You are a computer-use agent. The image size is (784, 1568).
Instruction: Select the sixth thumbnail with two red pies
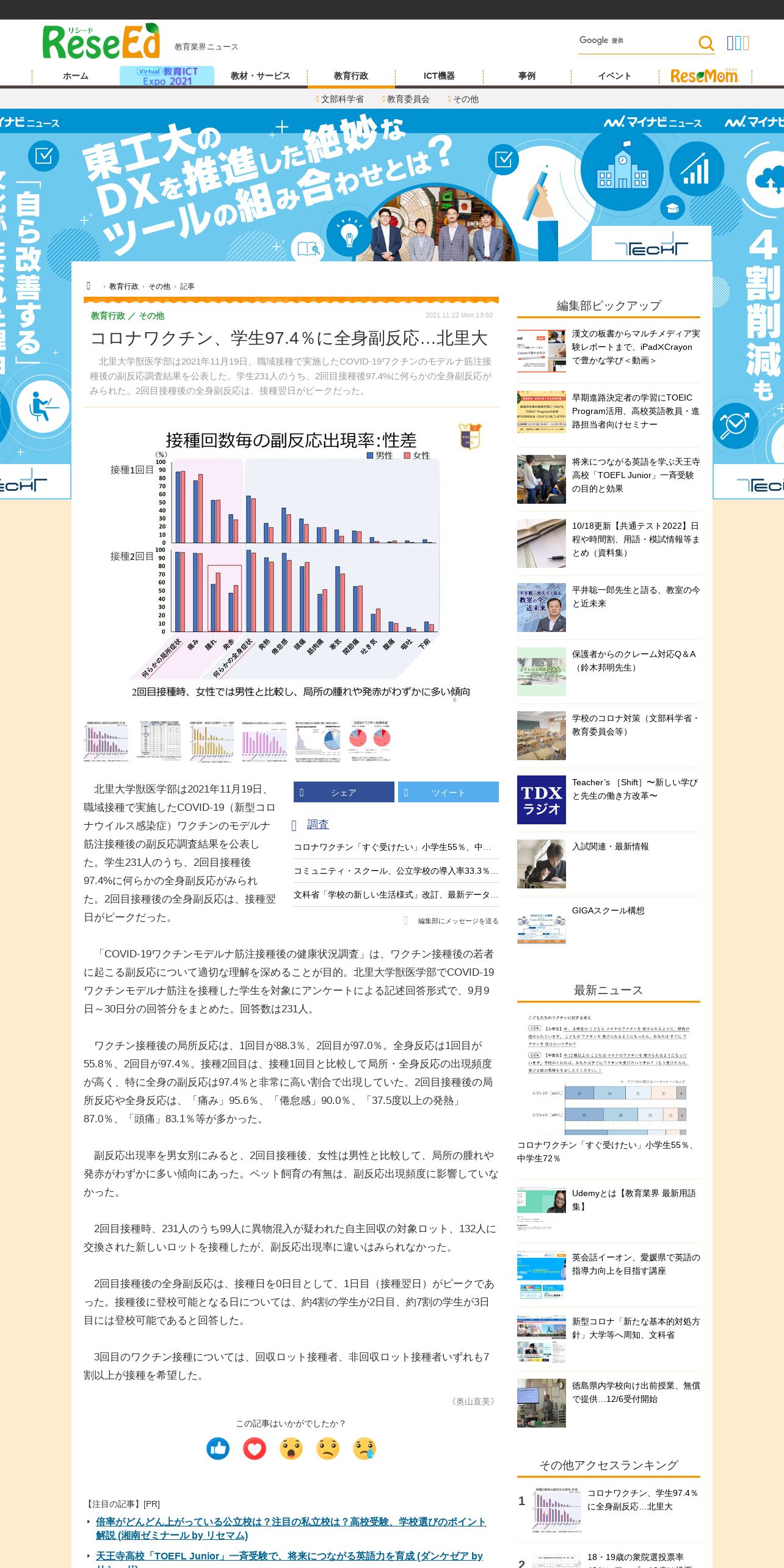point(370,741)
